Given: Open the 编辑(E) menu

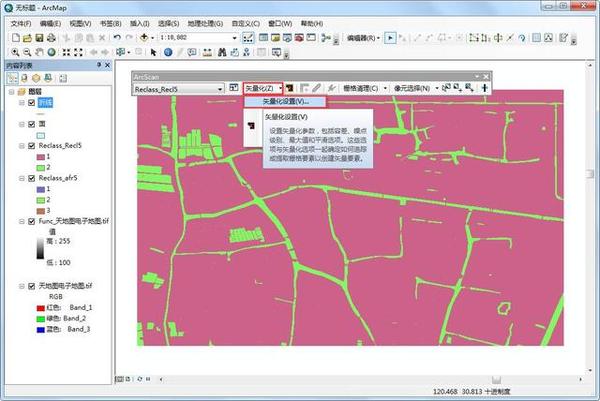Looking at the screenshot, I should tap(50, 23).
